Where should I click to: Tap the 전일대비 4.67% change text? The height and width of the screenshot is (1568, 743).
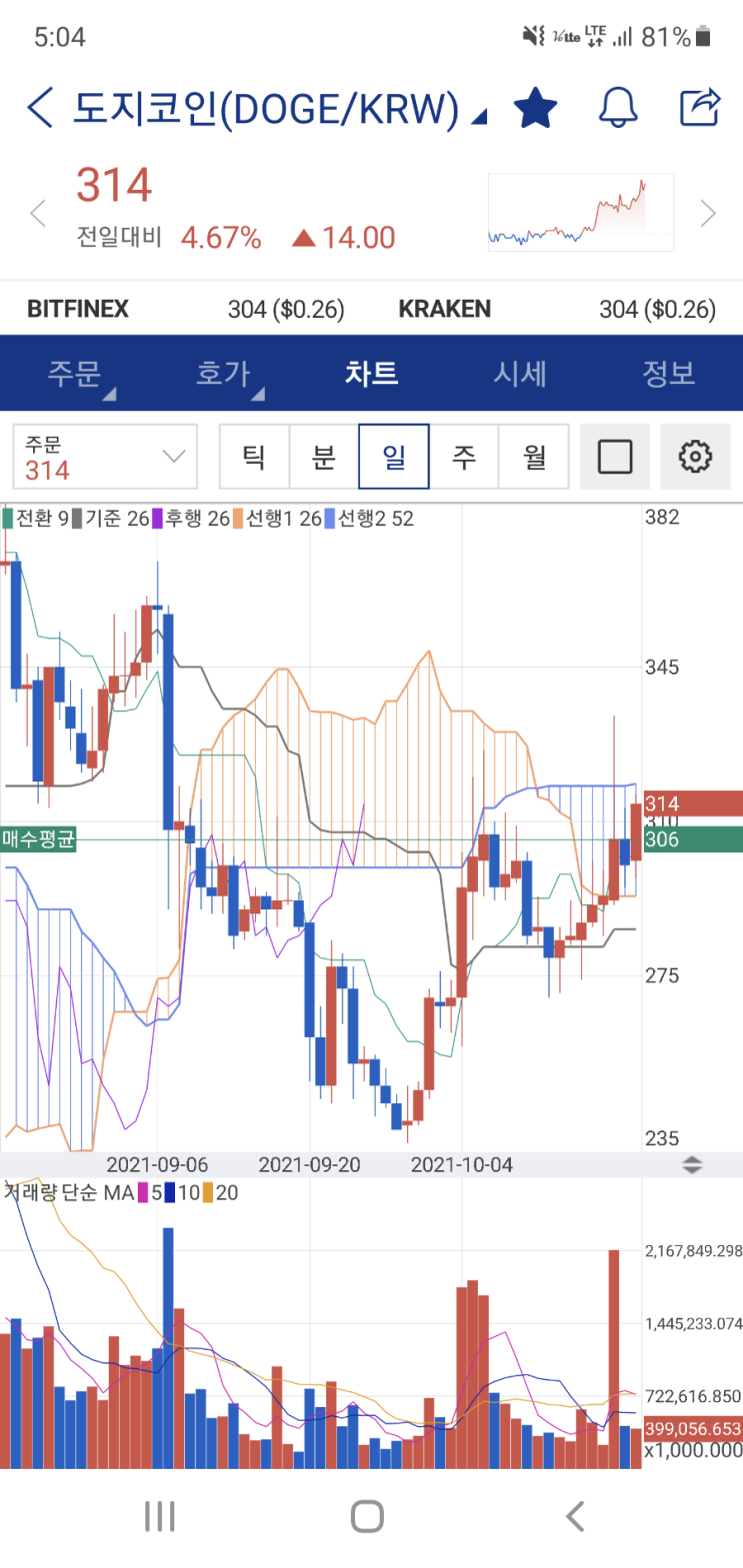tap(169, 238)
